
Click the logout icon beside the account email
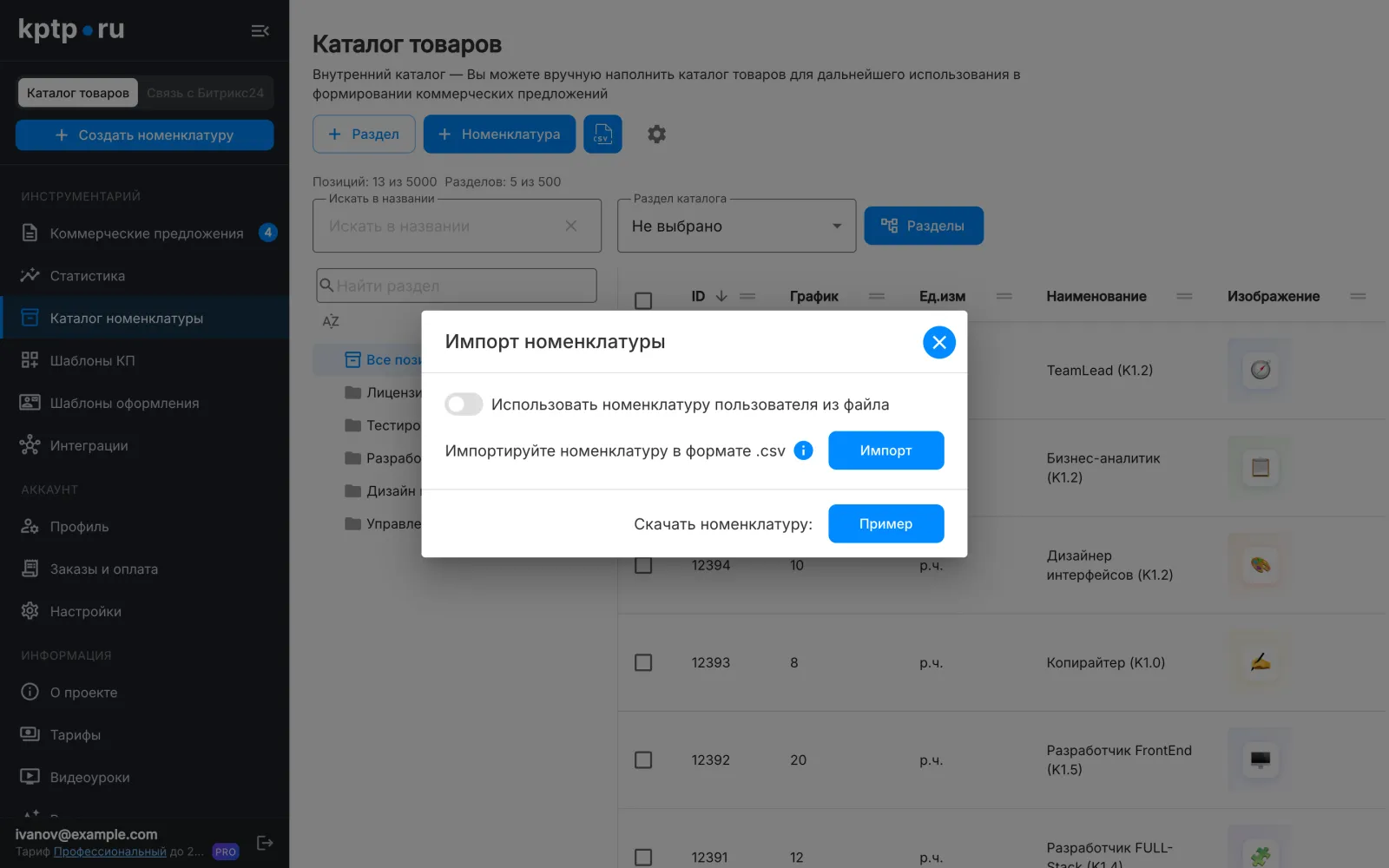coord(265,843)
